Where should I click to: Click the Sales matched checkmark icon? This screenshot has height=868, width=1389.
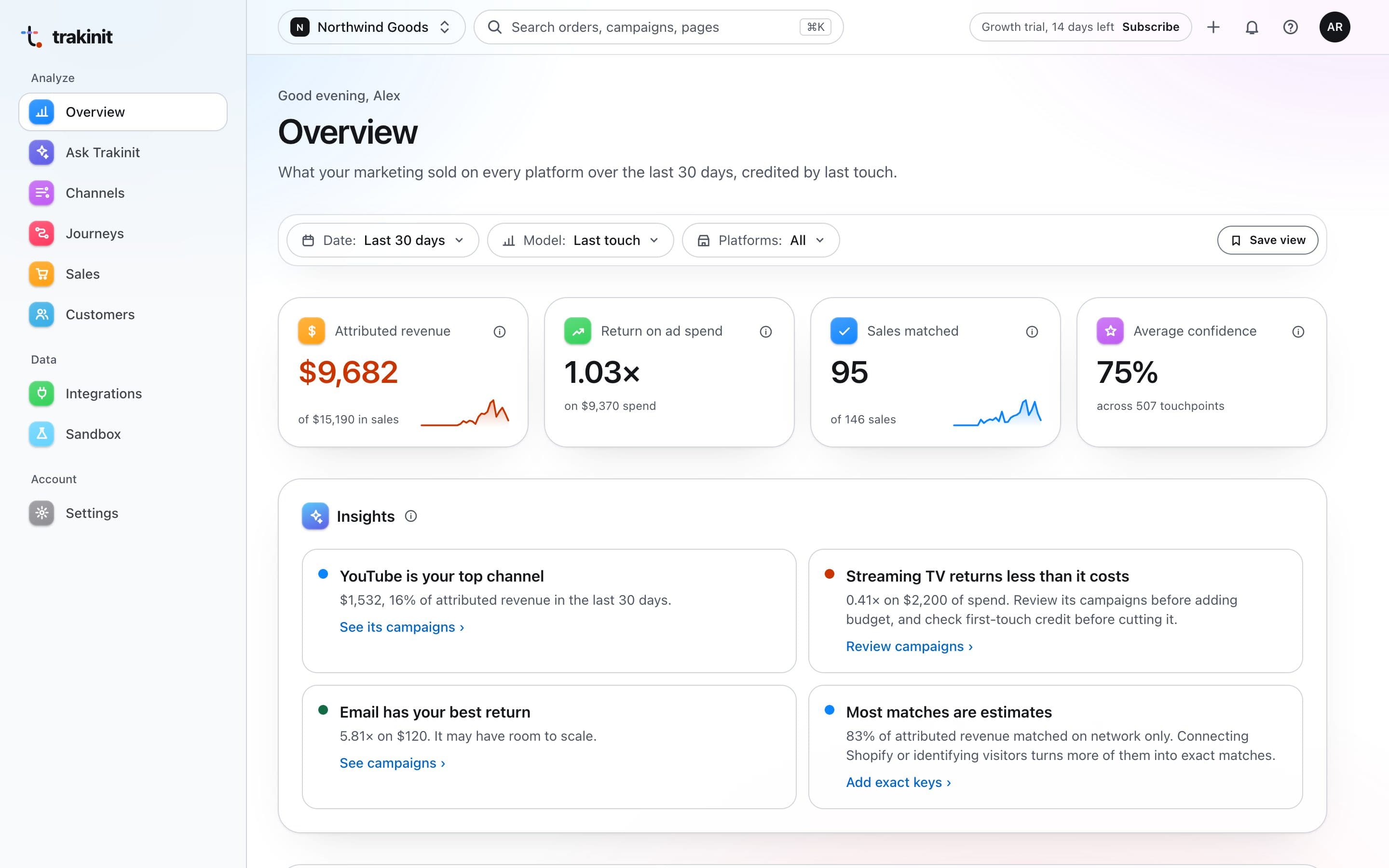[844, 331]
